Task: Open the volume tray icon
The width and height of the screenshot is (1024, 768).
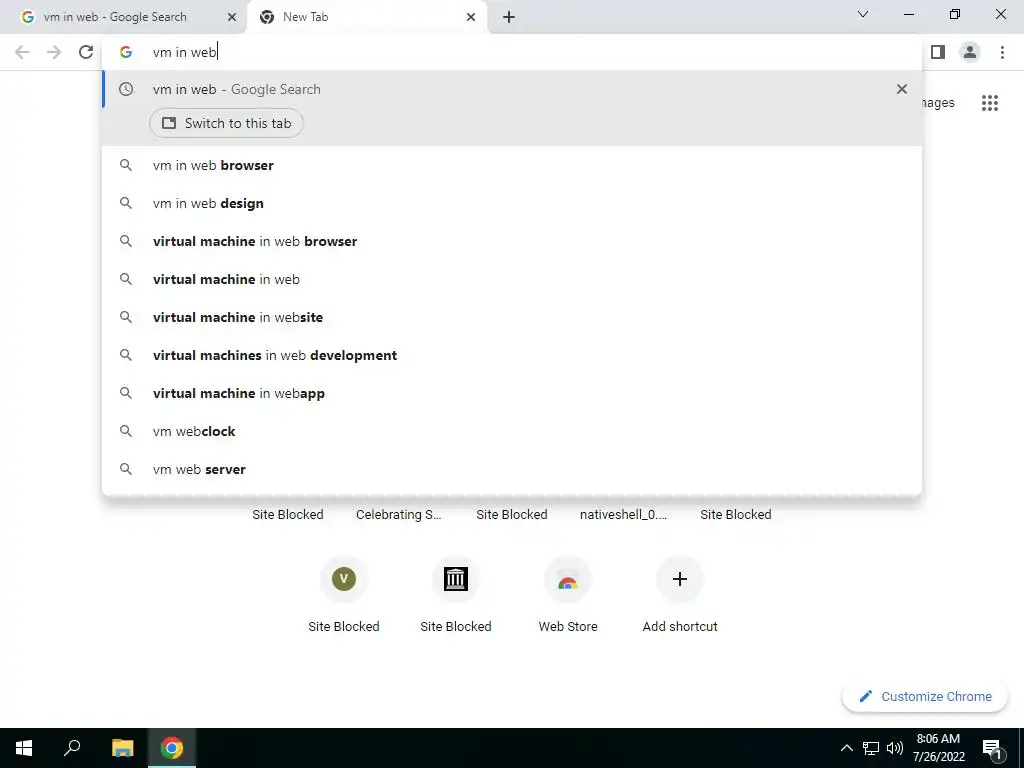Action: [895, 748]
